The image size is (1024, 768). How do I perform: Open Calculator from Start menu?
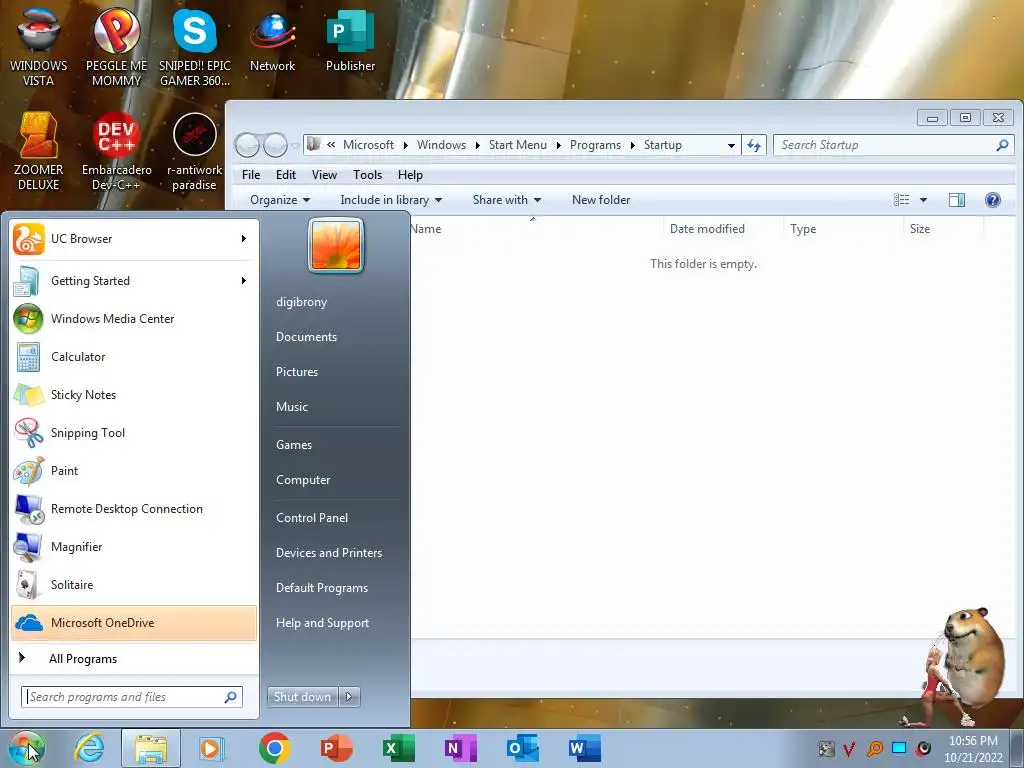134,357
